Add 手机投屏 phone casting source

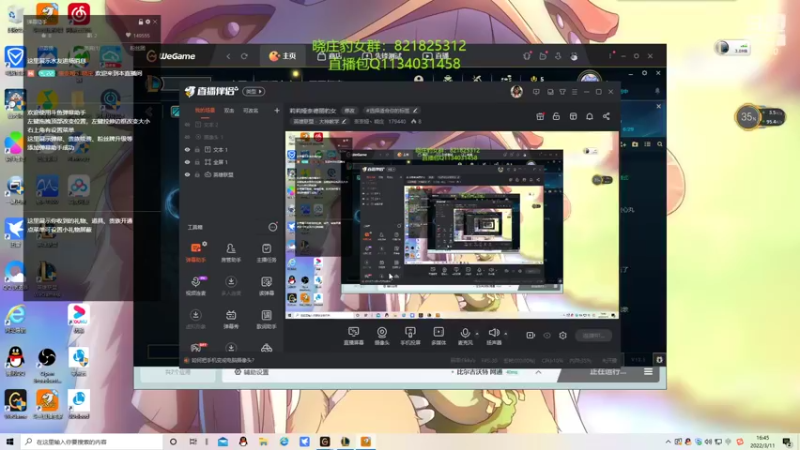coord(410,336)
